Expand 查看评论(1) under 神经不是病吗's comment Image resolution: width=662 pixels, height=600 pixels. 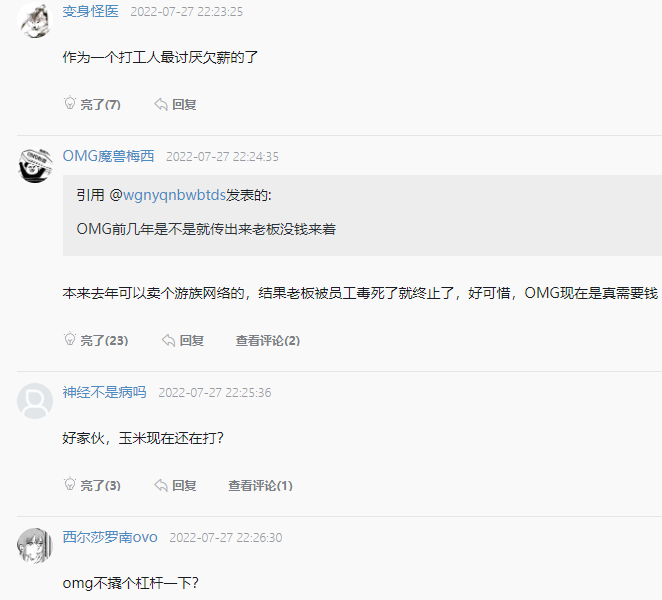[x=260, y=486]
